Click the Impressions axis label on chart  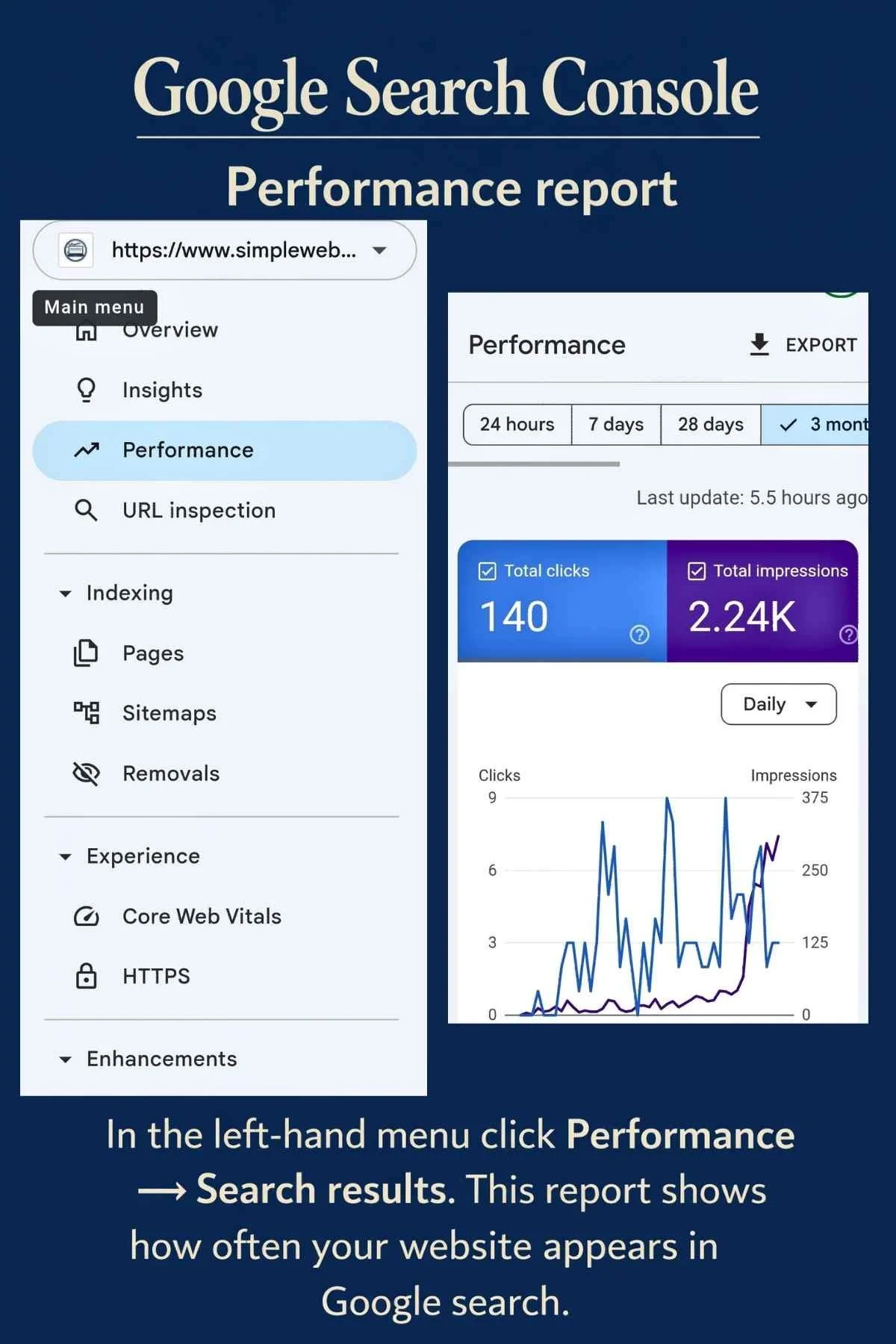tap(794, 776)
